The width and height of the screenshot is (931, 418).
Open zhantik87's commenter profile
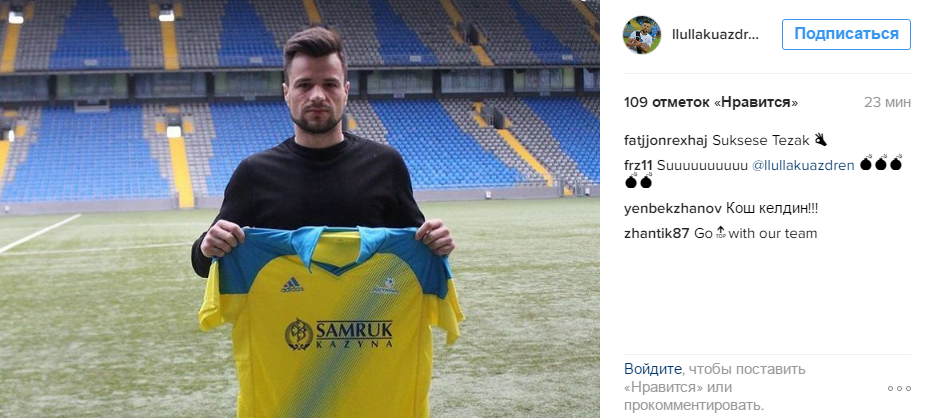[x=657, y=233]
